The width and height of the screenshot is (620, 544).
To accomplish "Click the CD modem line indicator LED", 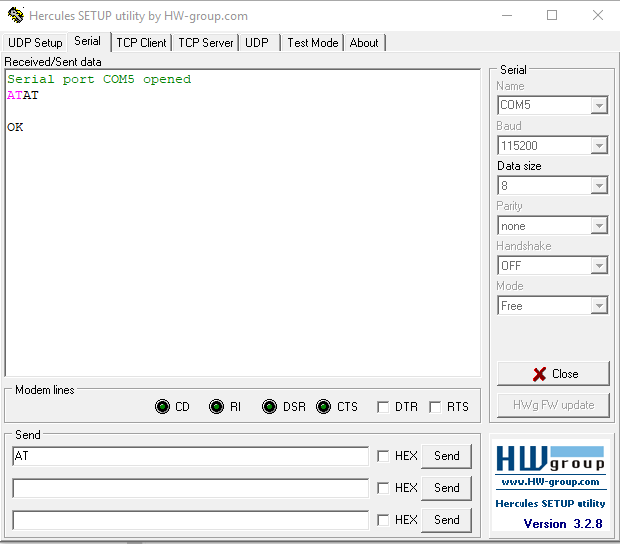I will click(x=162, y=406).
